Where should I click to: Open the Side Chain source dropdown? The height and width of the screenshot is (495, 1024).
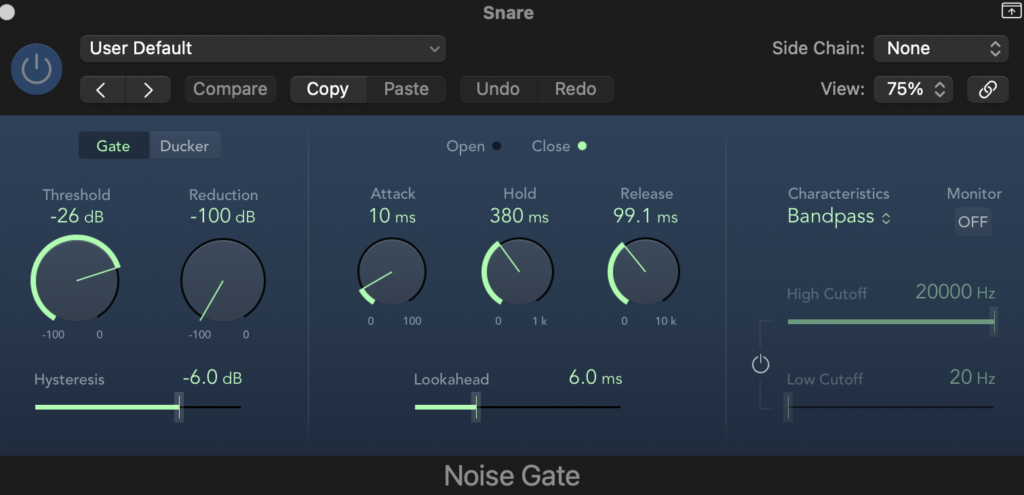tap(941, 48)
